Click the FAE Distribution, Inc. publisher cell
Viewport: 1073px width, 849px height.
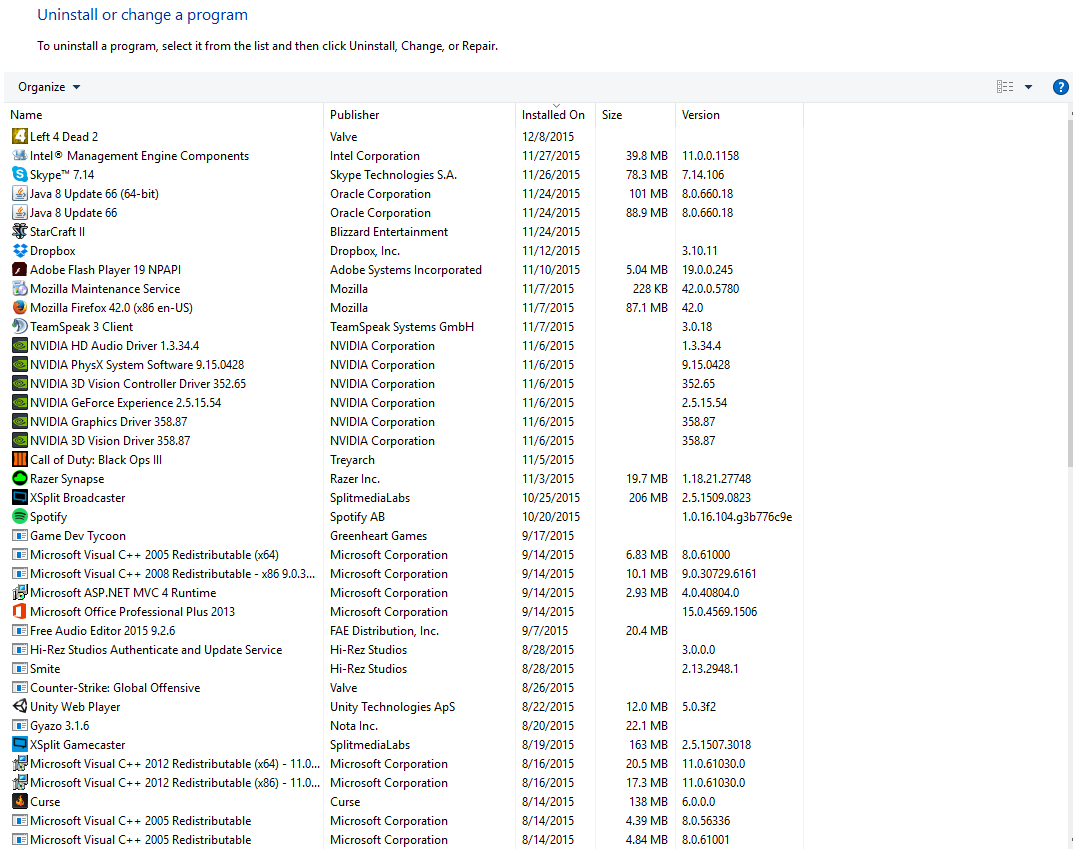(x=385, y=631)
